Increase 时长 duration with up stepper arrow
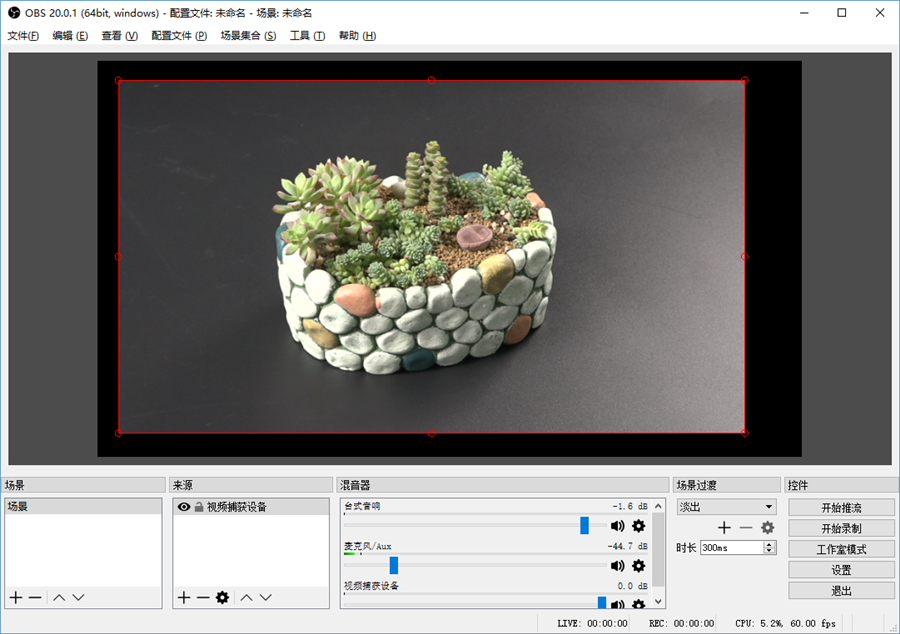900x634 pixels. (769, 544)
